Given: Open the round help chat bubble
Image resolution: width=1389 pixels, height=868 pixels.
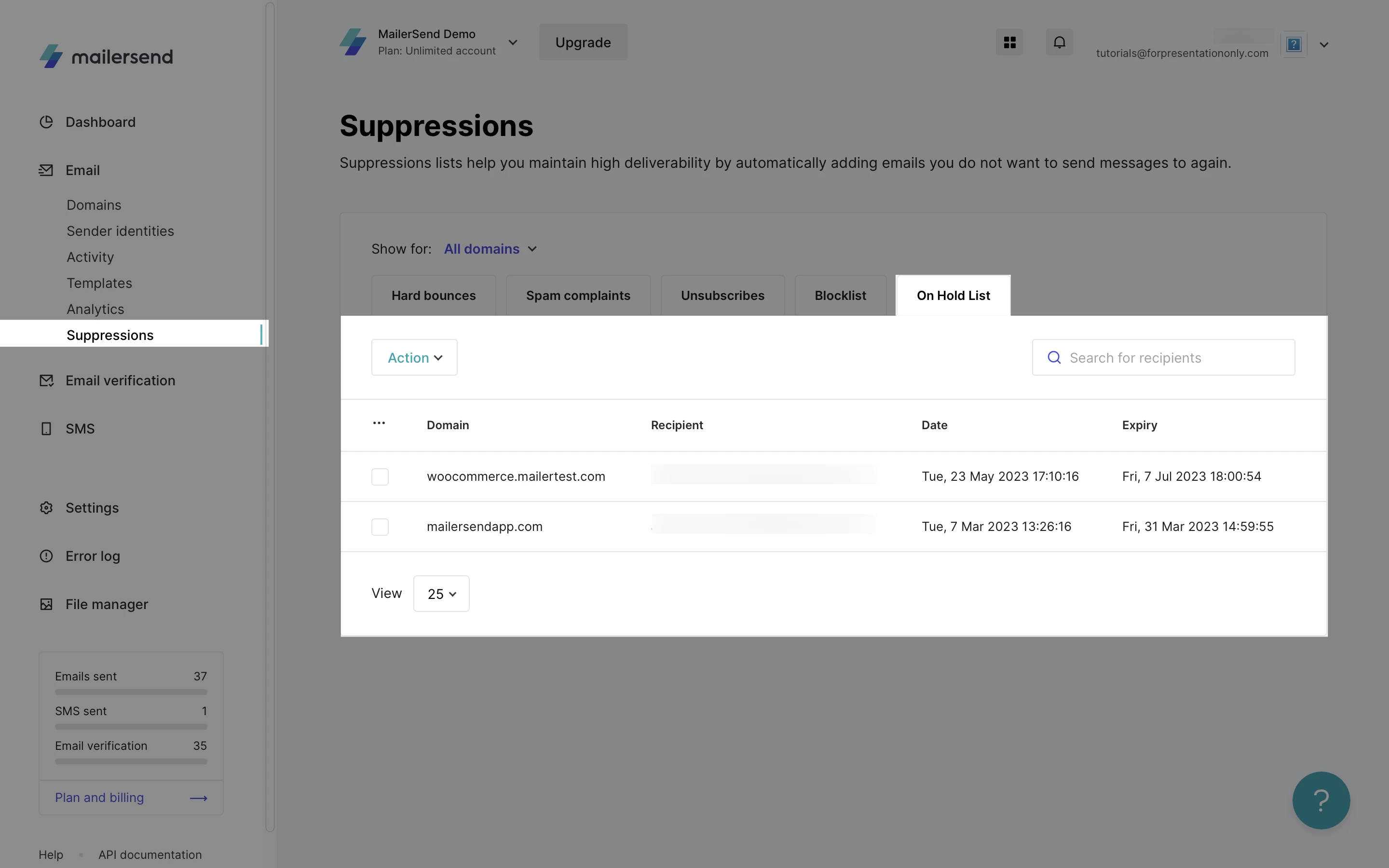Looking at the screenshot, I should (1321, 800).
